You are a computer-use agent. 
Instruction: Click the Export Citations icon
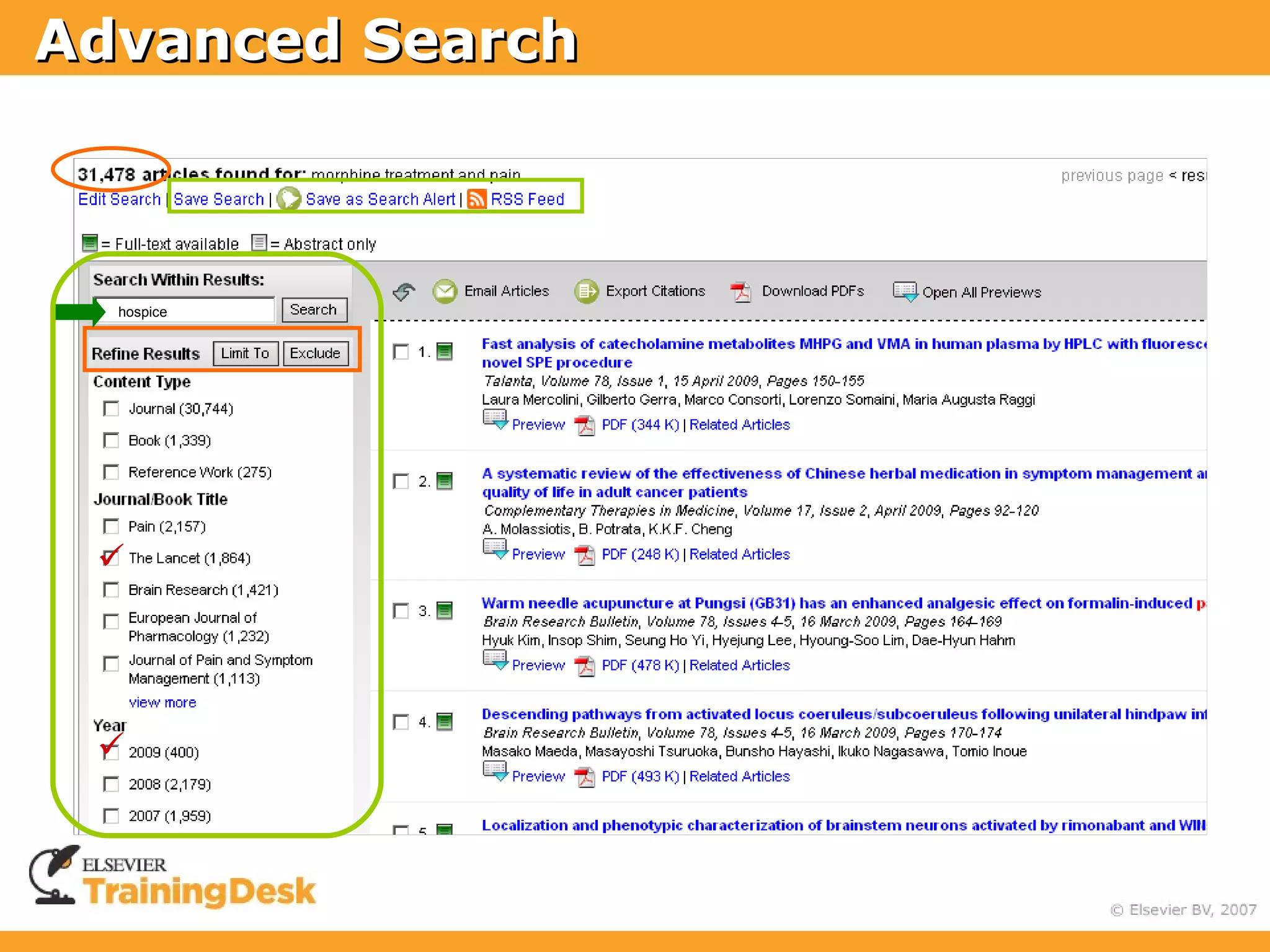click(x=586, y=291)
